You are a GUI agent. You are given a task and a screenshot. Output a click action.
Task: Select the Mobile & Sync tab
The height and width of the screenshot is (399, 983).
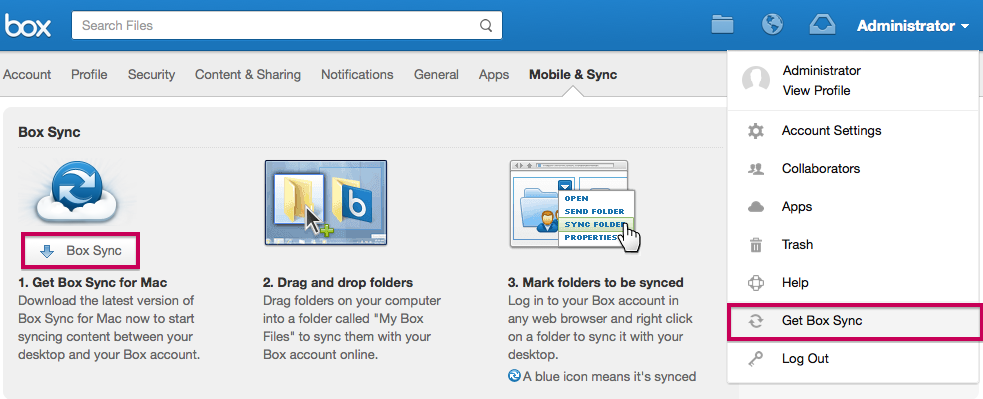pyautogui.click(x=573, y=75)
